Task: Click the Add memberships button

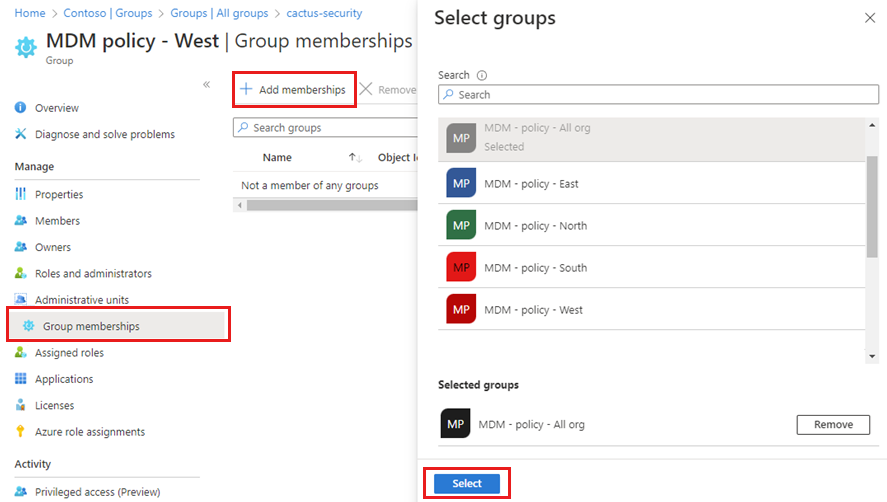Action: pos(294,90)
